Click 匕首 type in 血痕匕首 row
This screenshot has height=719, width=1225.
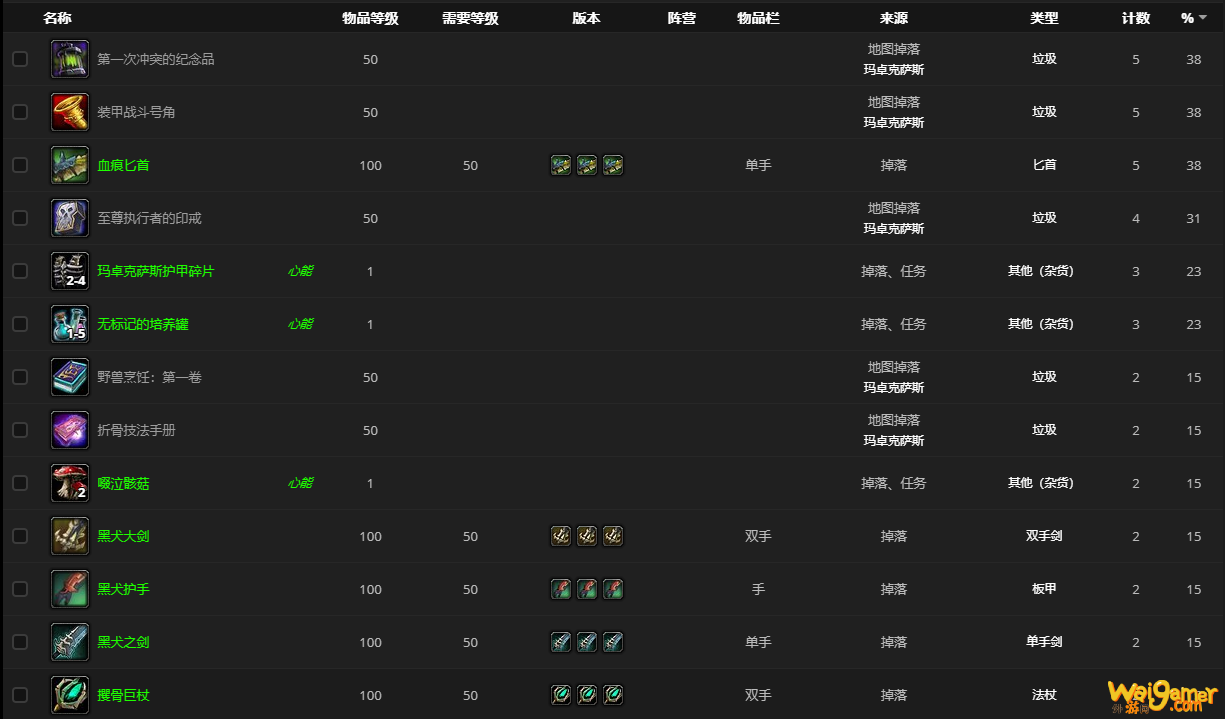1044,165
